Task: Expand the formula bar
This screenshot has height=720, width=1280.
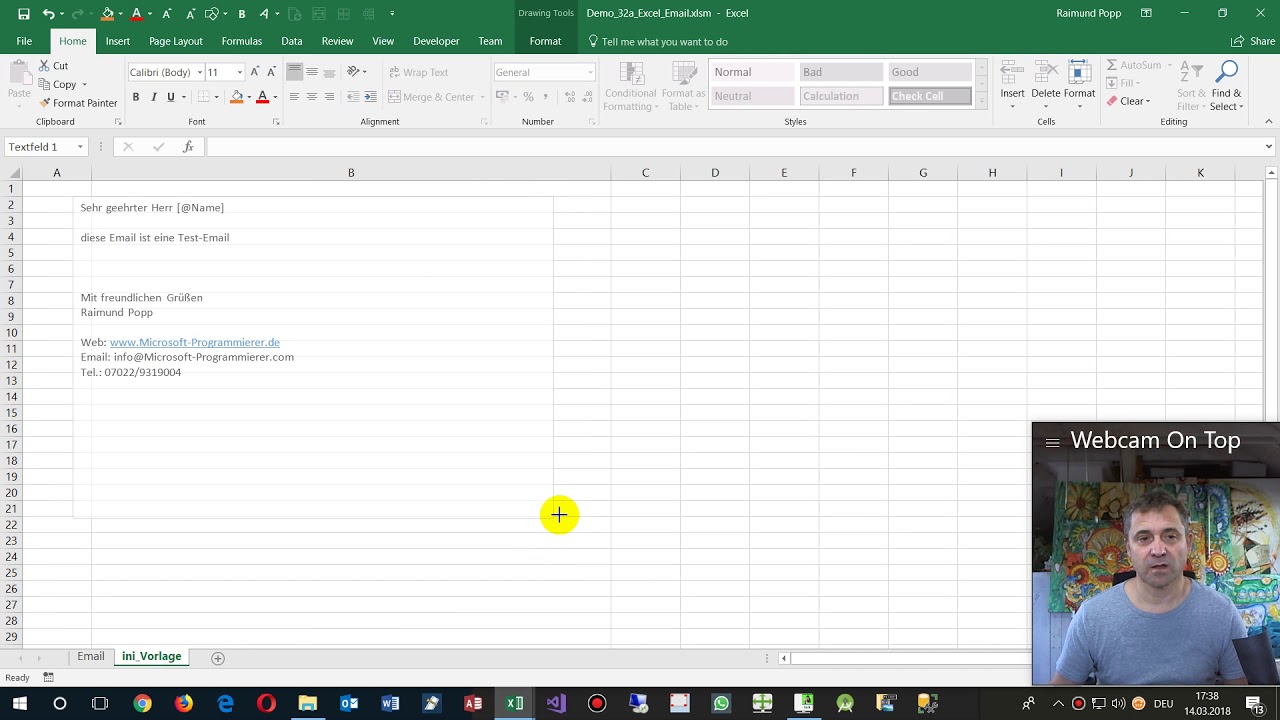Action: tap(1268, 147)
